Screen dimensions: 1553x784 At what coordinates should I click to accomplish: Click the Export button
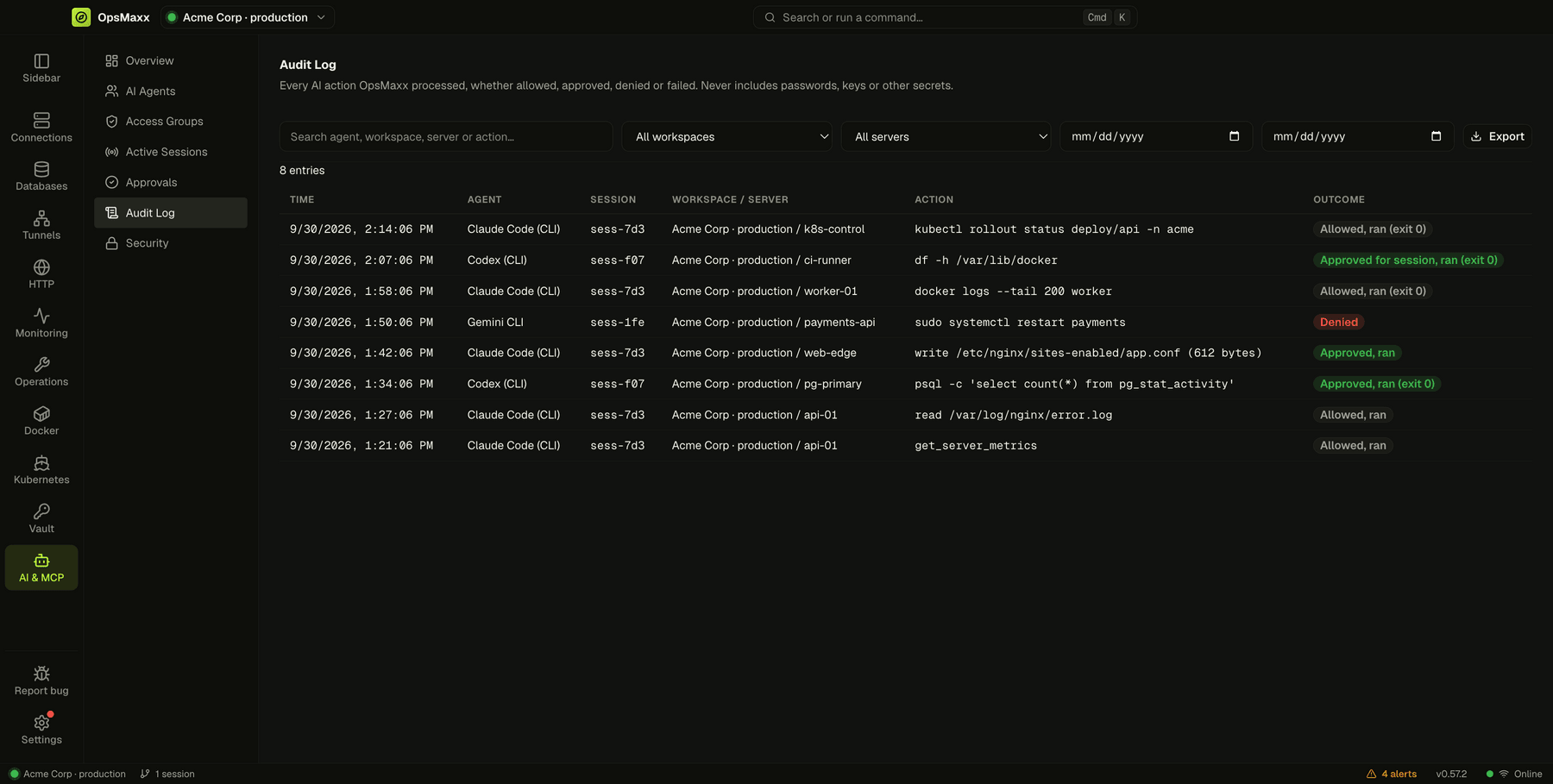click(x=1498, y=136)
